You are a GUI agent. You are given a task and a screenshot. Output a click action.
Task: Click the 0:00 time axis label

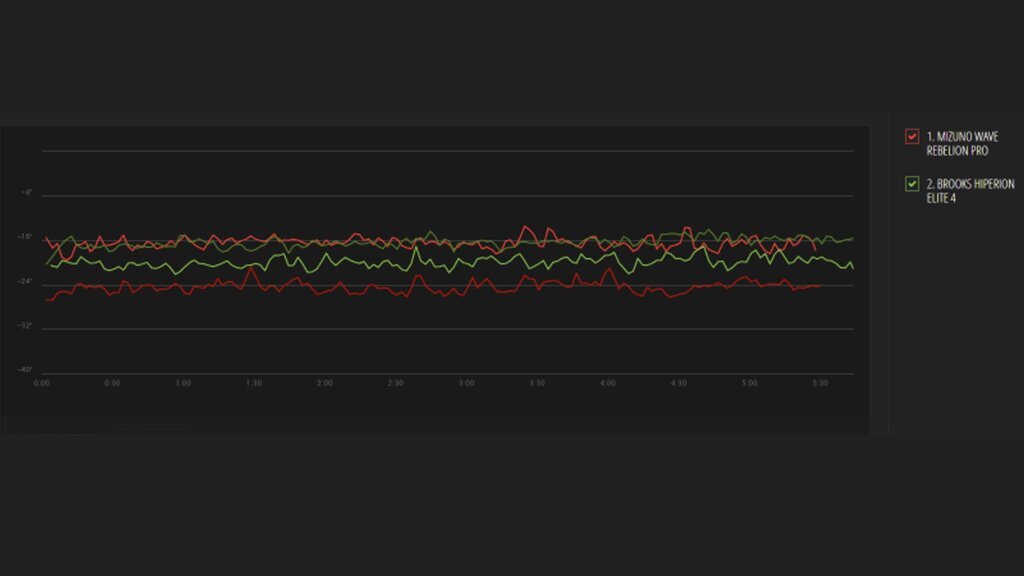42,382
